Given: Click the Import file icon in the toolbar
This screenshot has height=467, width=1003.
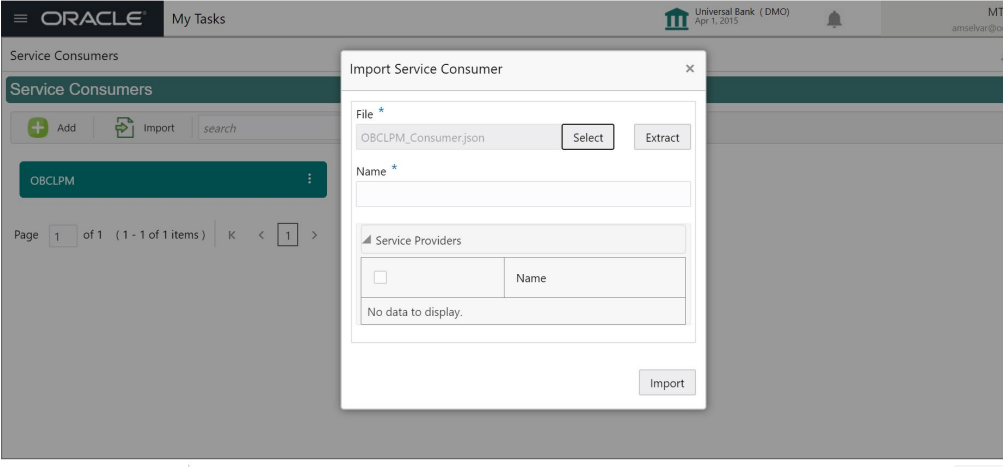Looking at the screenshot, I should (x=125, y=128).
